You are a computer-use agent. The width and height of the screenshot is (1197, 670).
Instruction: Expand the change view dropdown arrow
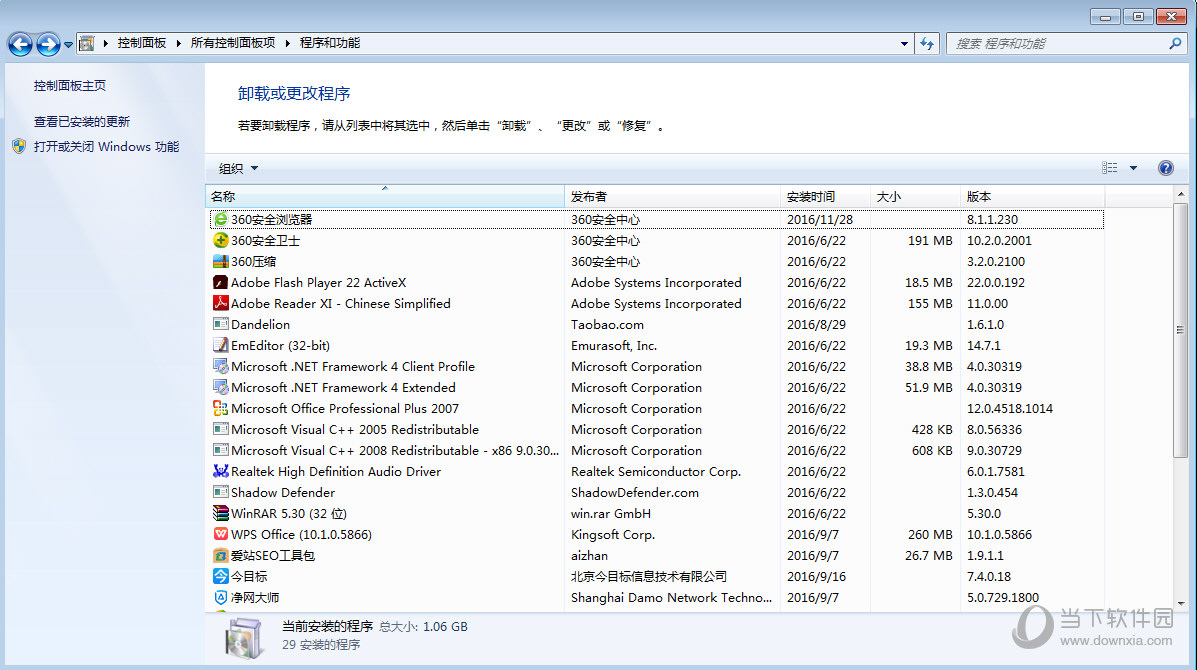tap(1136, 167)
